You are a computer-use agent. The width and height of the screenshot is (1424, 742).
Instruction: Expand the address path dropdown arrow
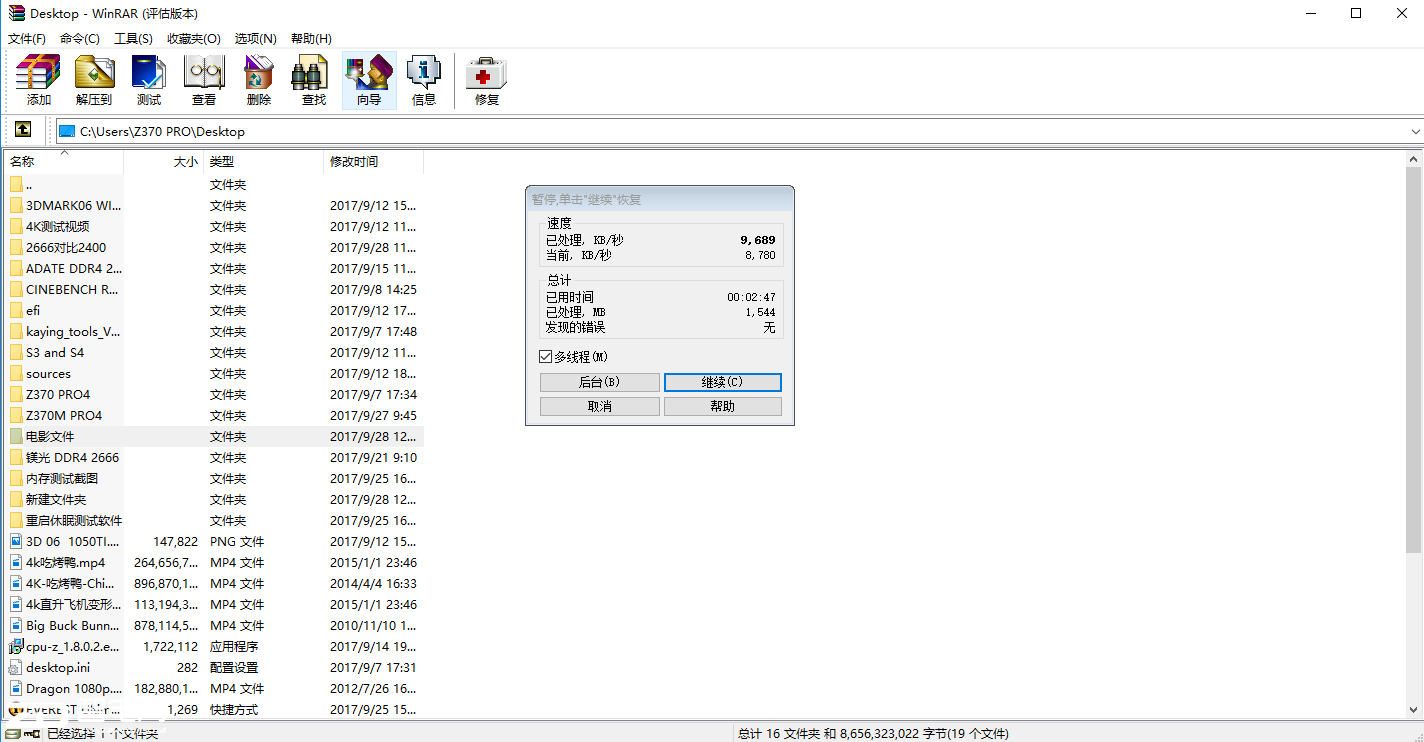point(1415,131)
